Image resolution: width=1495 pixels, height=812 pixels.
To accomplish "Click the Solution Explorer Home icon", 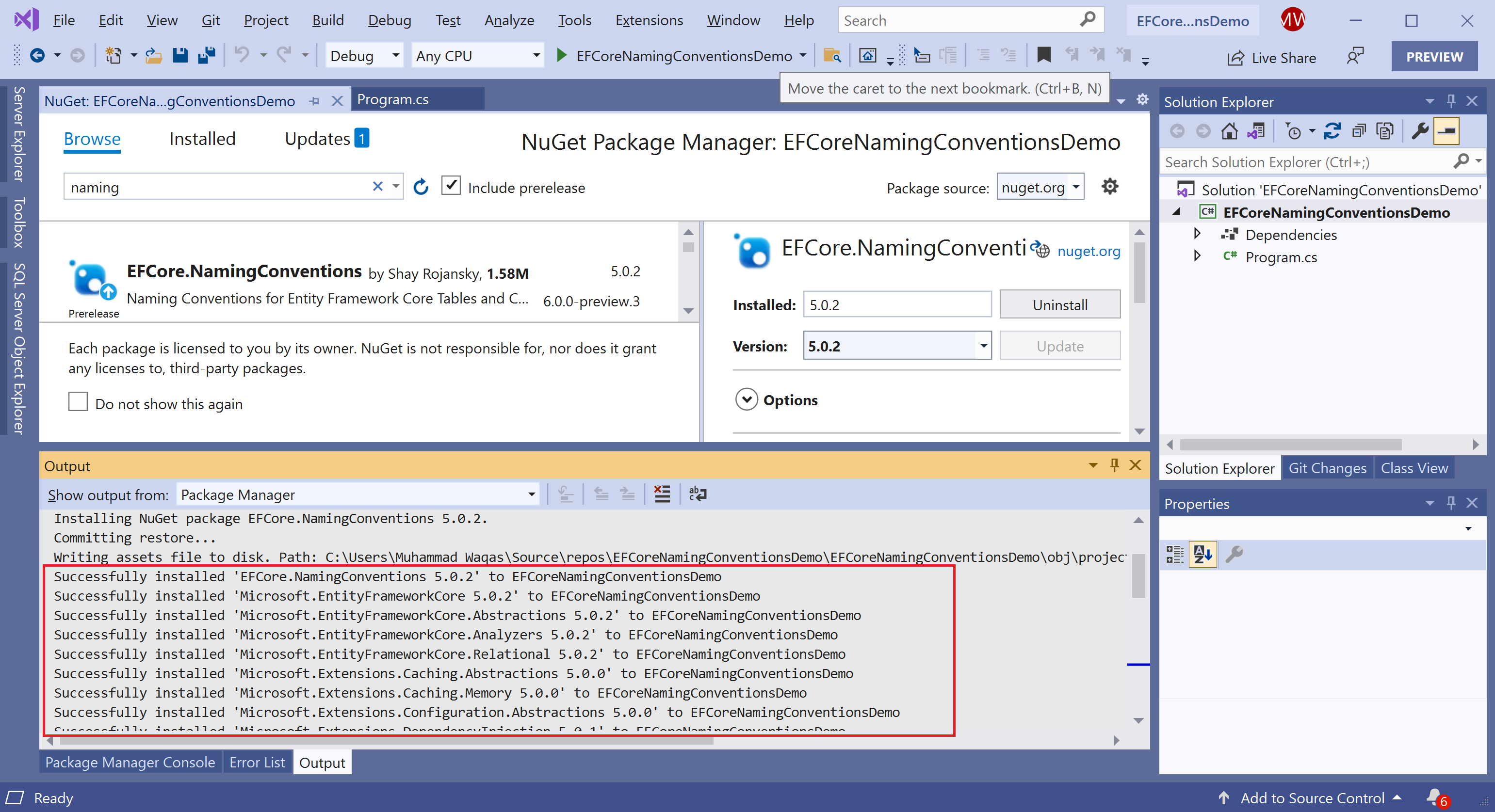I will 1229,132.
